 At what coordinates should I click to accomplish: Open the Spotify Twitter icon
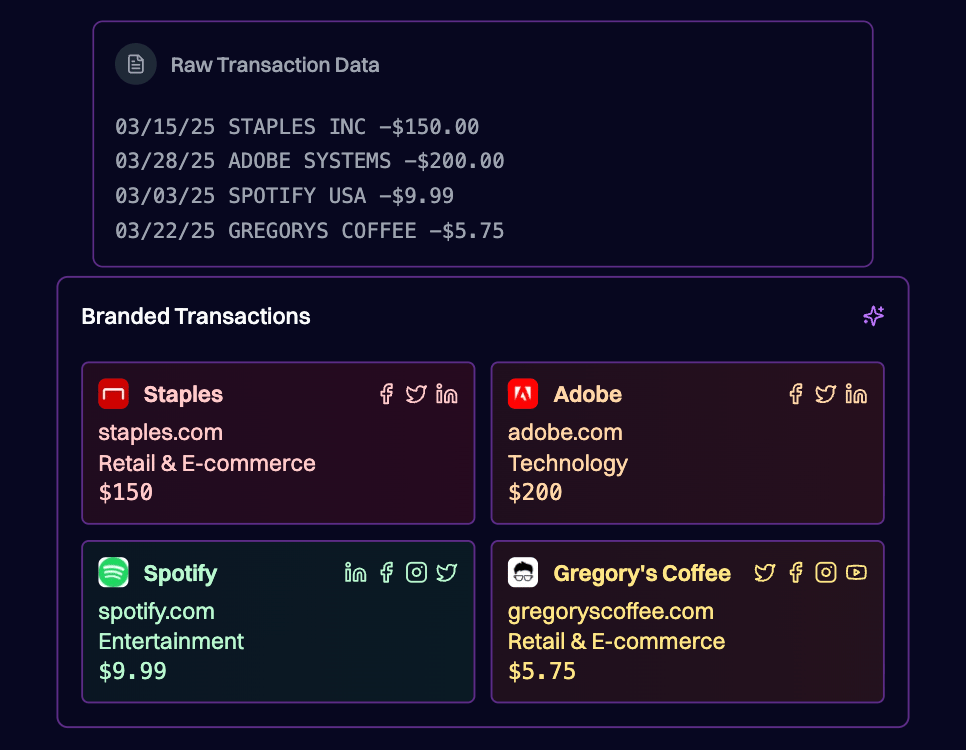(447, 573)
